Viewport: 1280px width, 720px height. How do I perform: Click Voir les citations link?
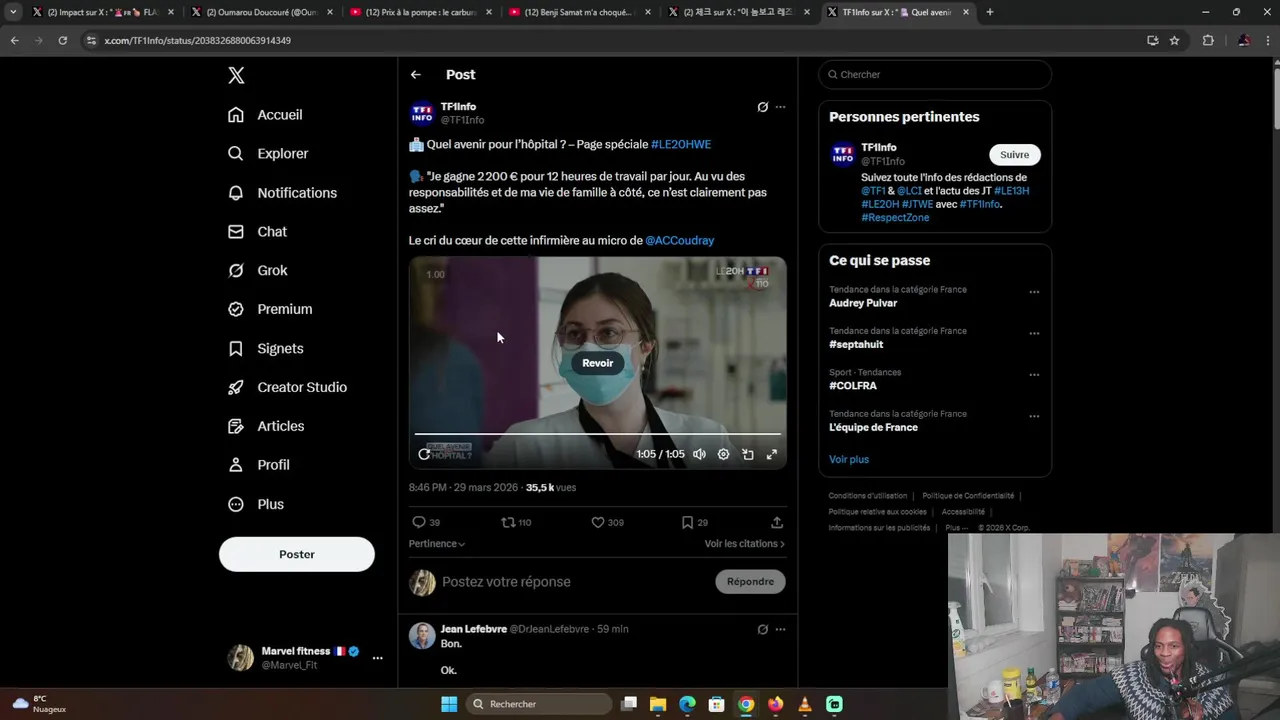[745, 544]
